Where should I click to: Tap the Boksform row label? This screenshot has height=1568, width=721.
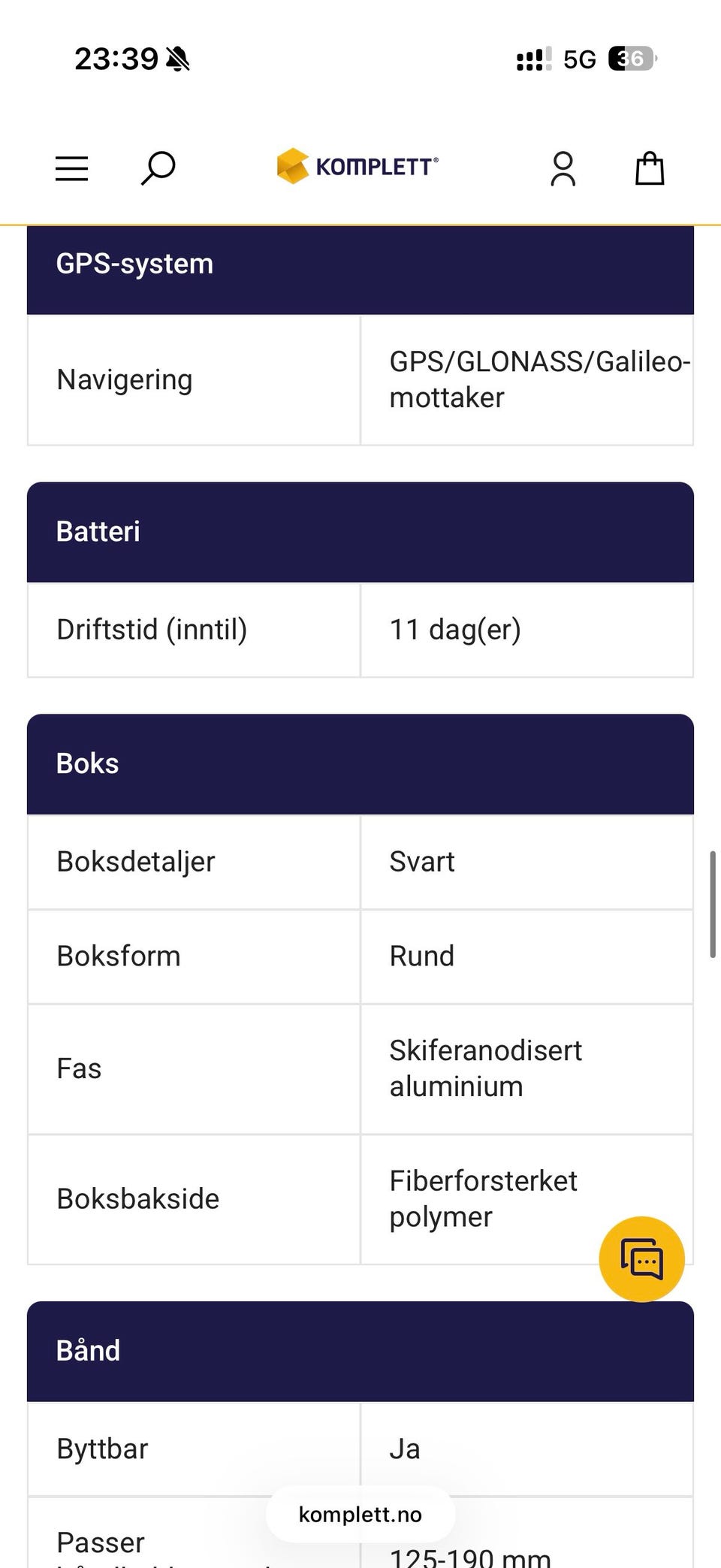tap(119, 956)
